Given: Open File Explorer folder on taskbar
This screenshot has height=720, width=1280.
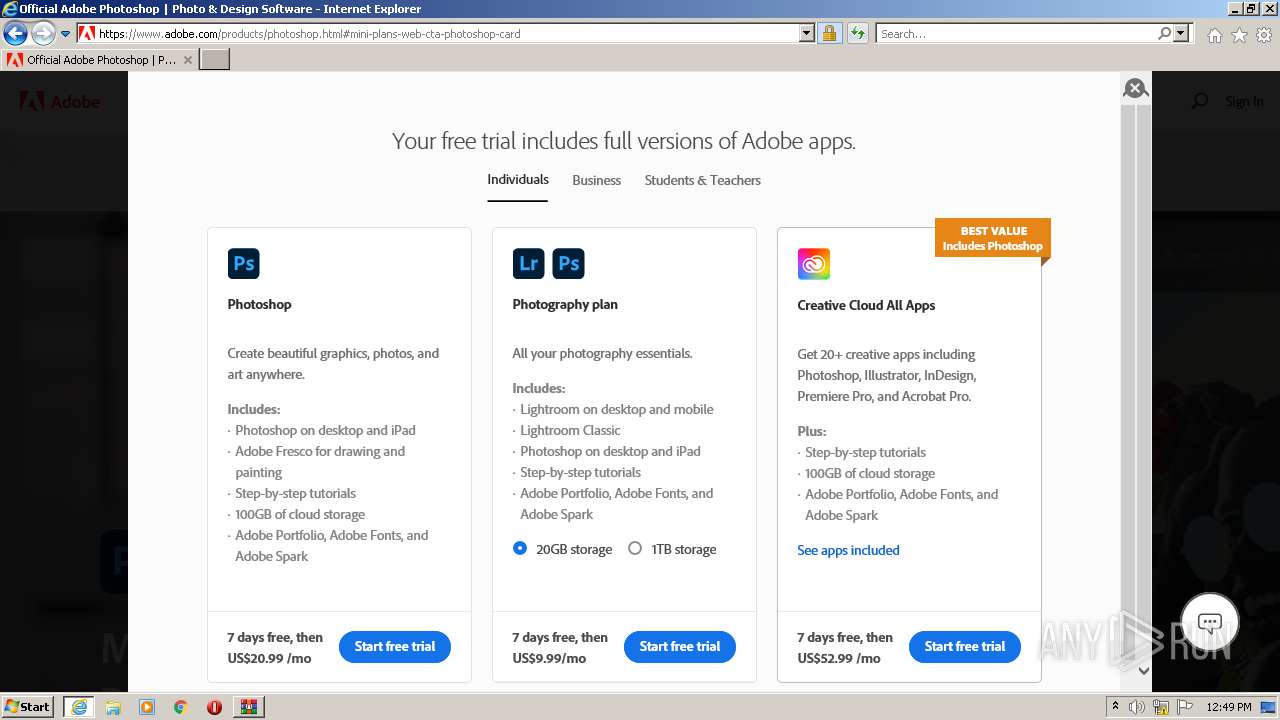Looking at the screenshot, I should [x=113, y=707].
